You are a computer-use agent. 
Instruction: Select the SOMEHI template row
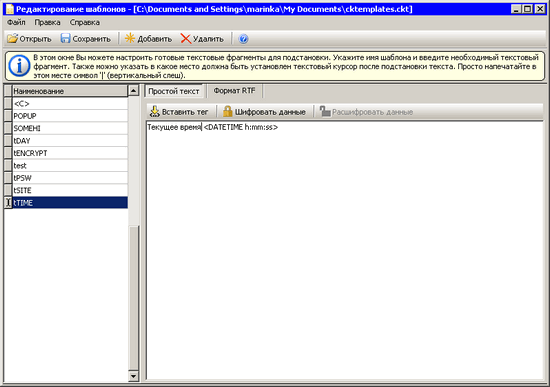(70, 128)
